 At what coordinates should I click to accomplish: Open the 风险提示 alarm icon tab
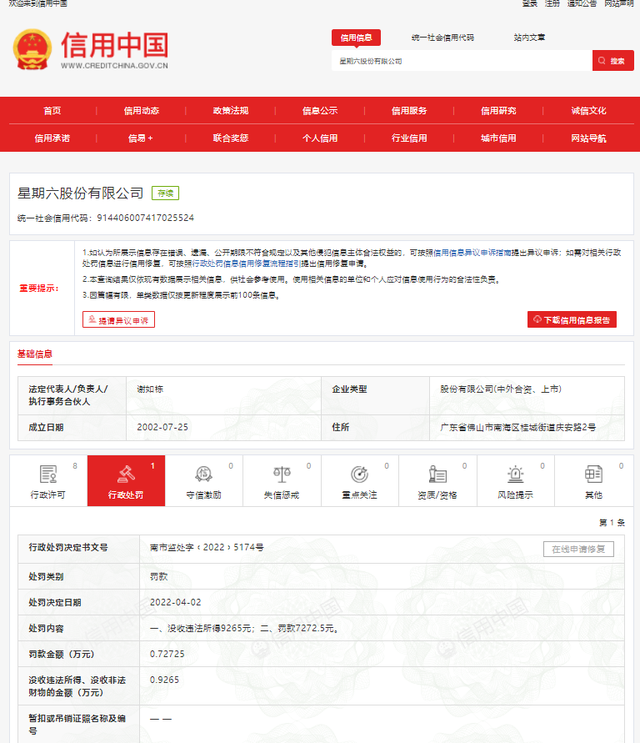coord(515,481)
